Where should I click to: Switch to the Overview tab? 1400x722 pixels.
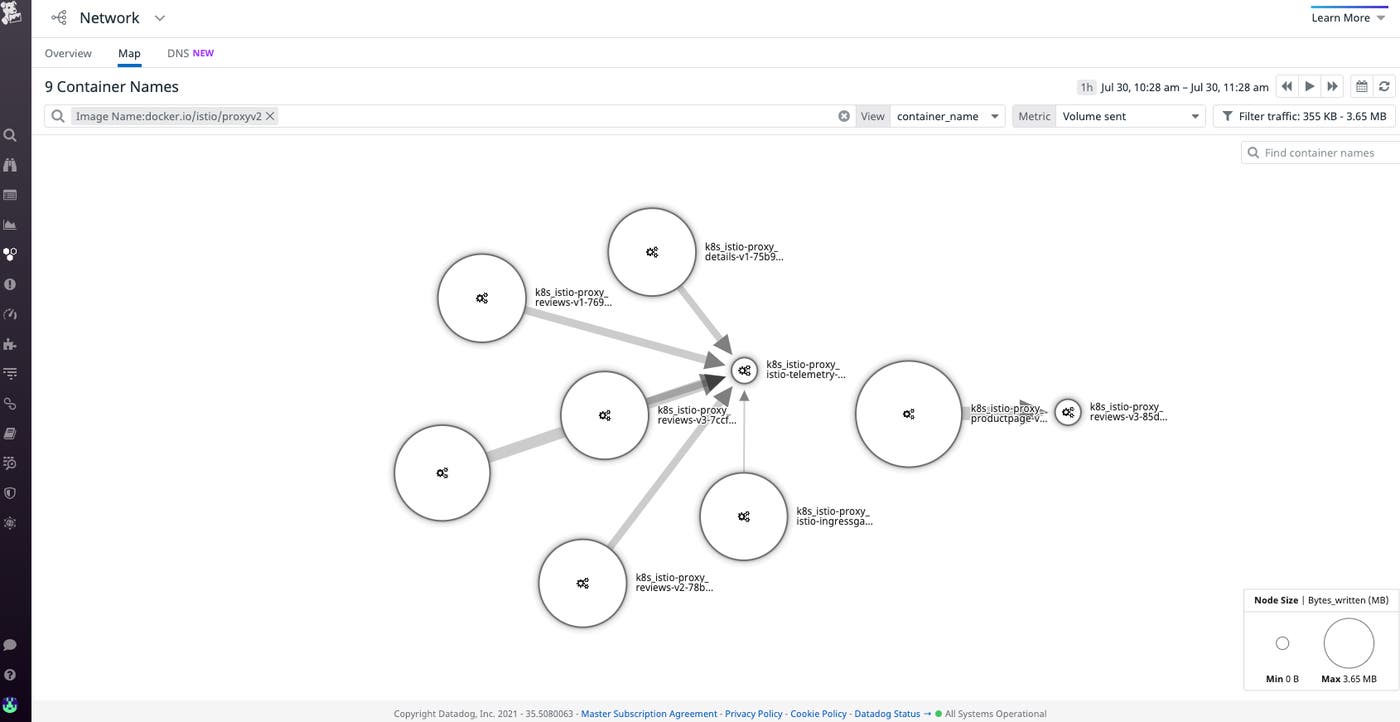68,53
